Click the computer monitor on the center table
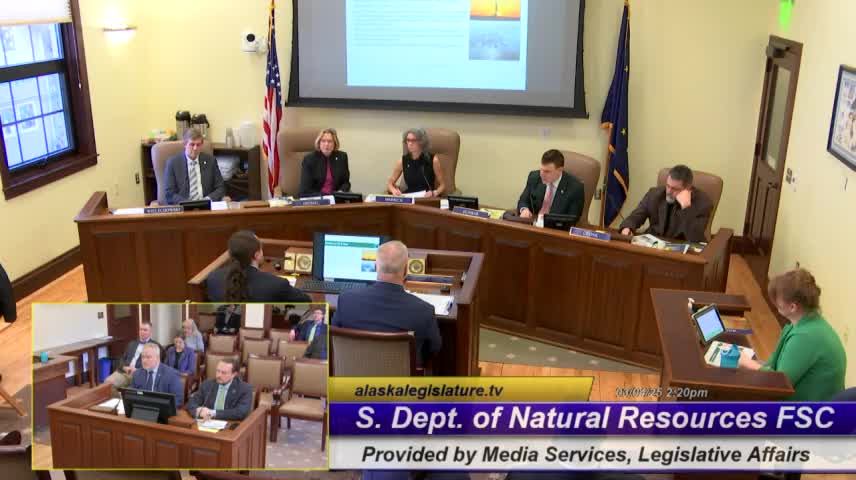The image size is (856, 480). pos(346,257)
